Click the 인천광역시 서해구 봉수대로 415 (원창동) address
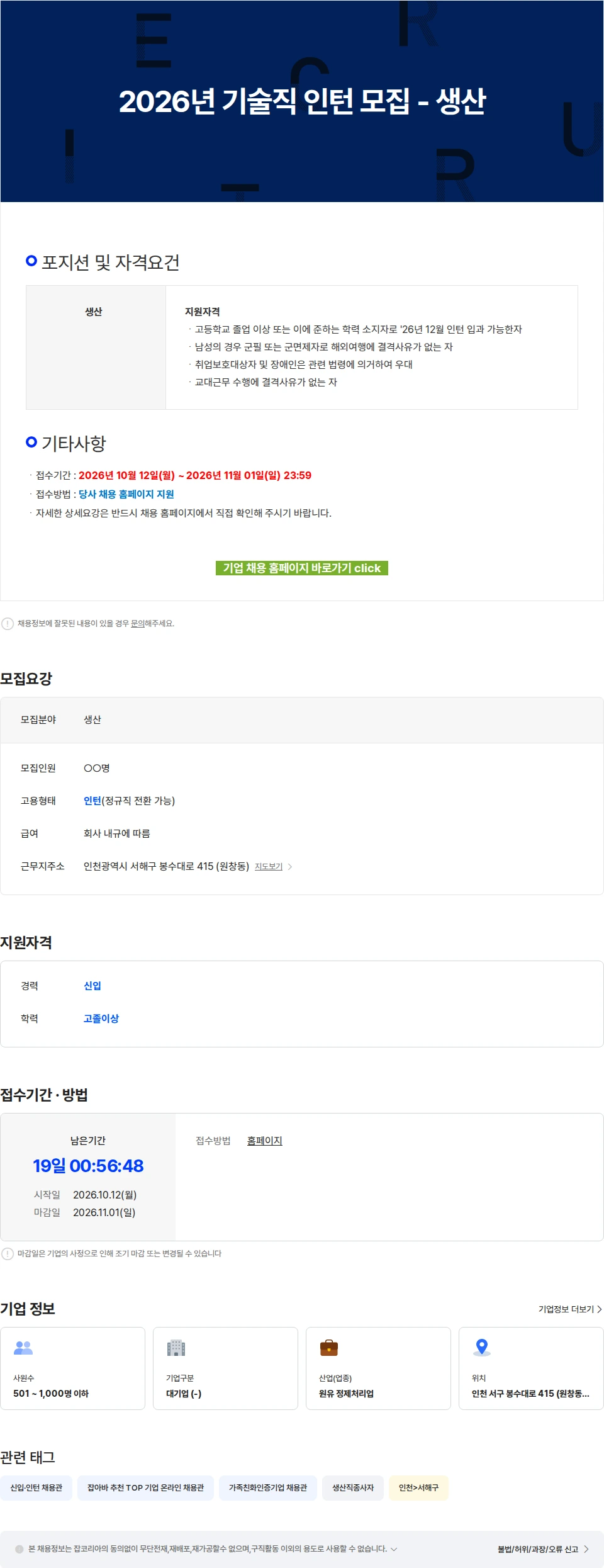This screenshot has height=1568, width=604. coord(166,866)
